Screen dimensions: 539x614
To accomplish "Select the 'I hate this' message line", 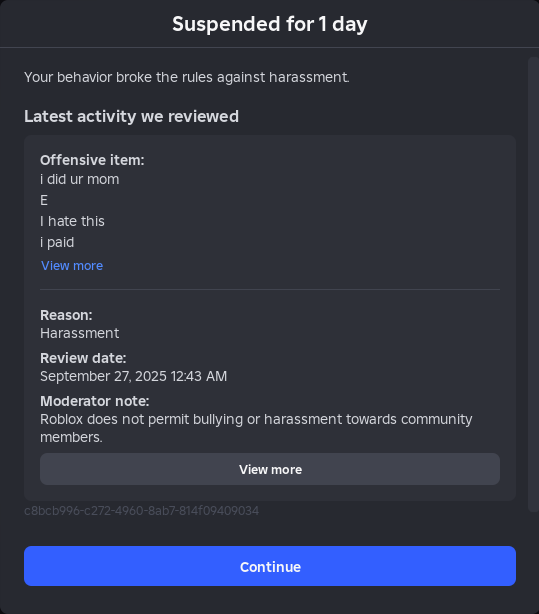I will click(72, 221).
